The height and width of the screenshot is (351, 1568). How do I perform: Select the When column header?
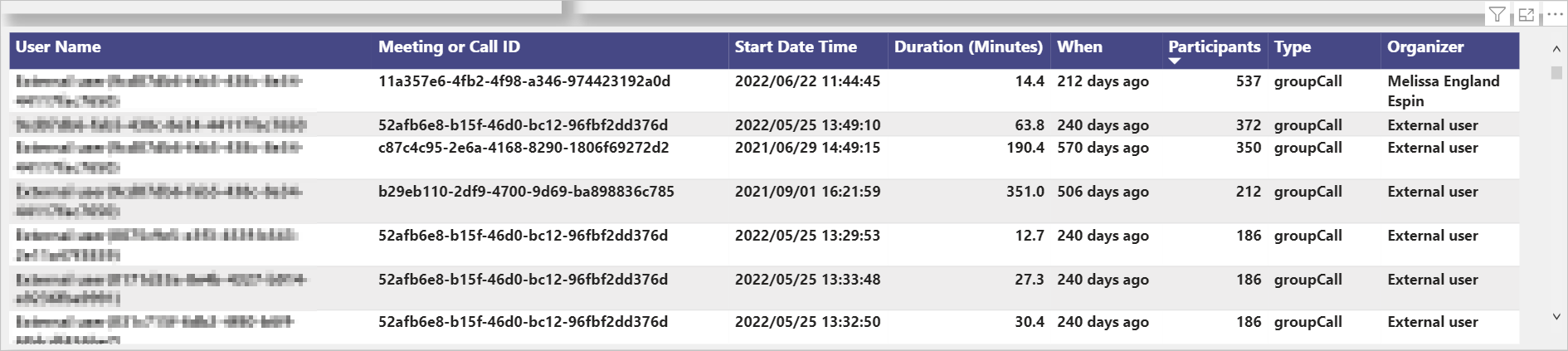coord(1079,47)
